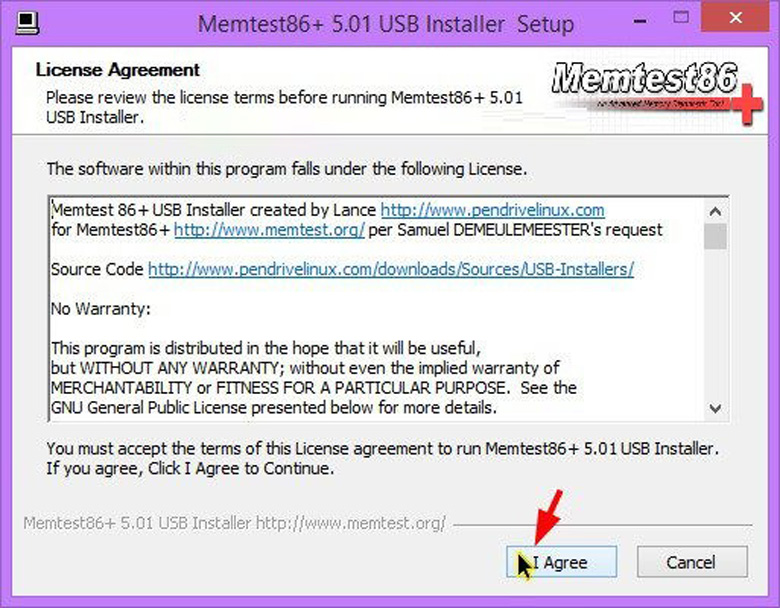Click the 'No Warranty:' line in license
This screenshot has width=780, height=608.
point(100,309)
